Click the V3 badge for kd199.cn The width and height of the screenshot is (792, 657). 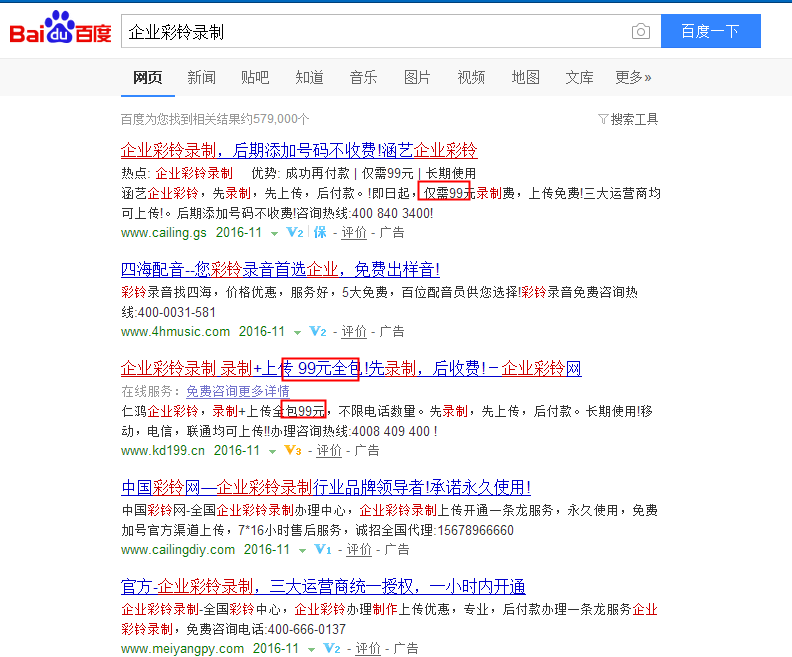[x=293, y=450]
